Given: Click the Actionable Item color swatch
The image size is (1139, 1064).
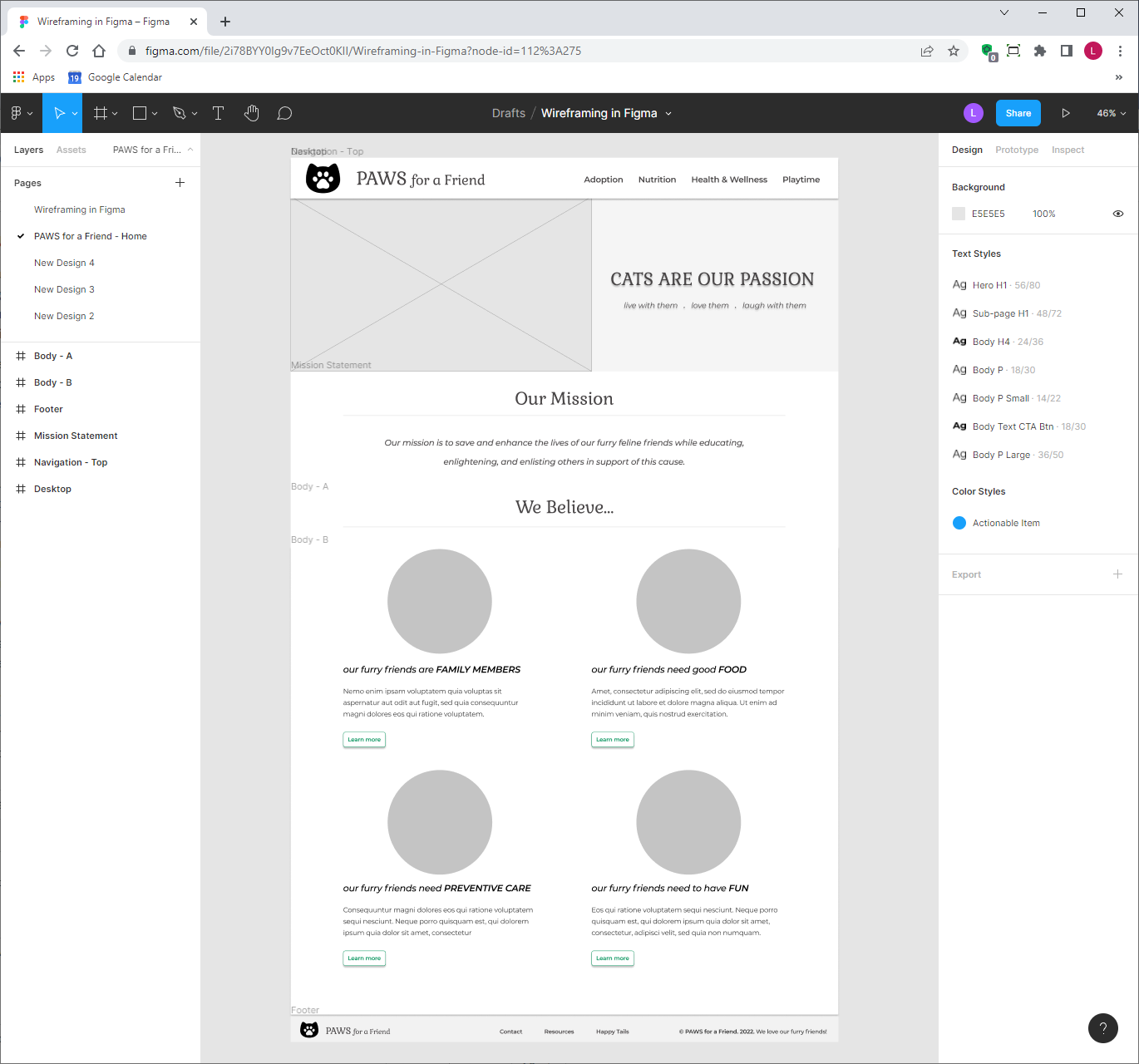Looking at the screenshot, I should (x=959, y=522).
